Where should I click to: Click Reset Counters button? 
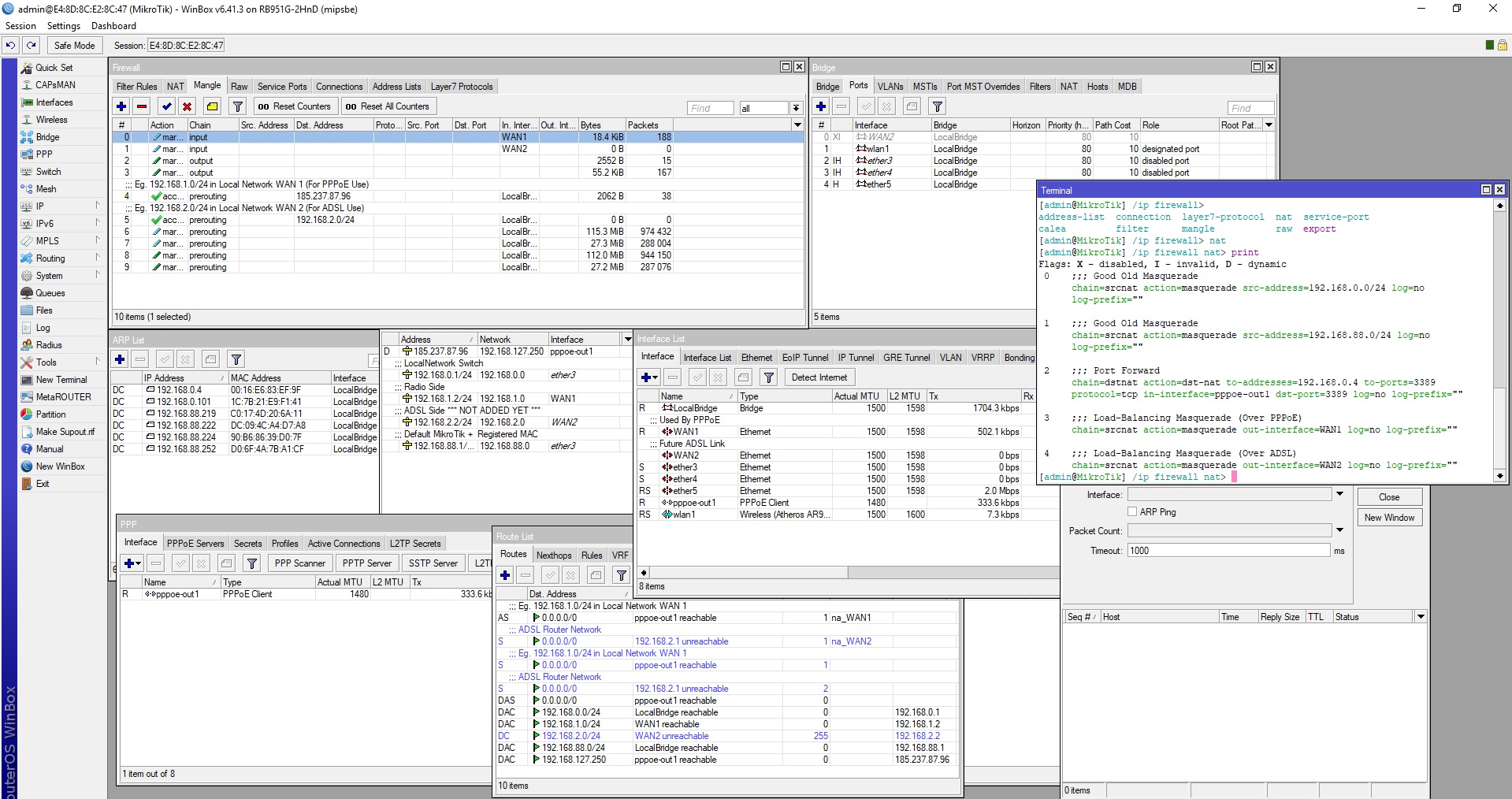click(x=295, y=106)
